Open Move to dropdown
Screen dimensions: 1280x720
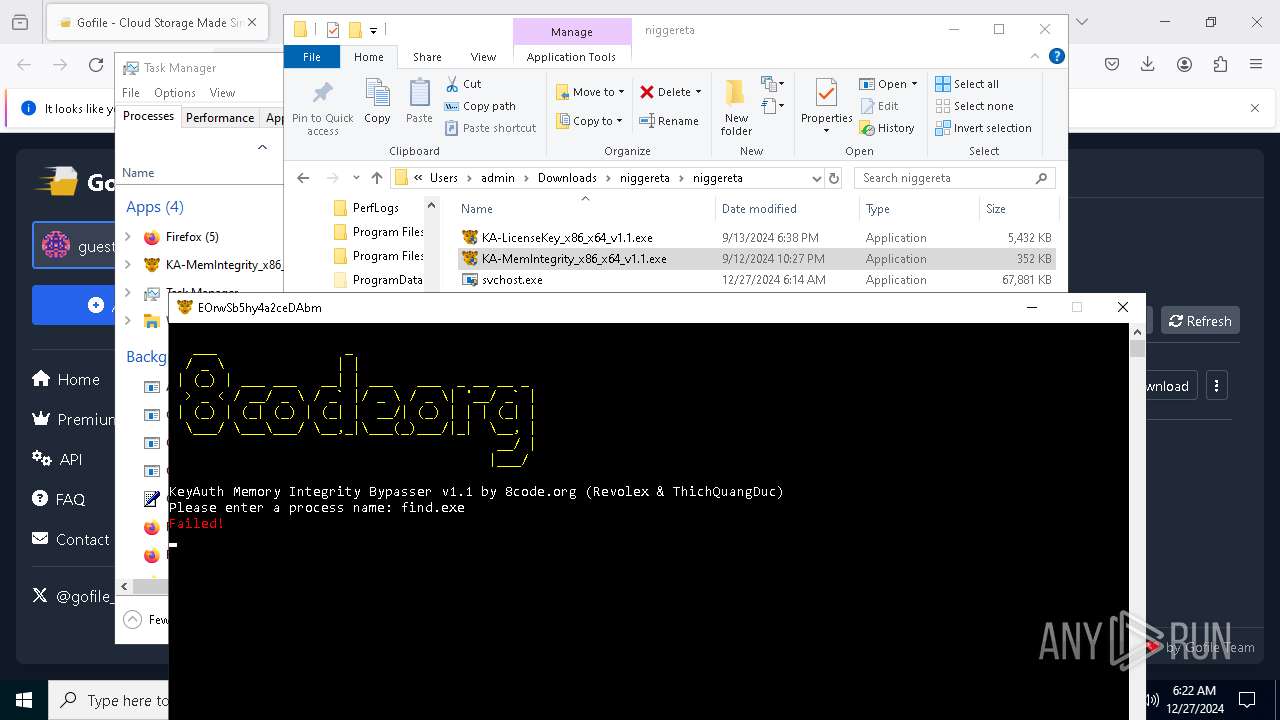(x=591, y=92)
